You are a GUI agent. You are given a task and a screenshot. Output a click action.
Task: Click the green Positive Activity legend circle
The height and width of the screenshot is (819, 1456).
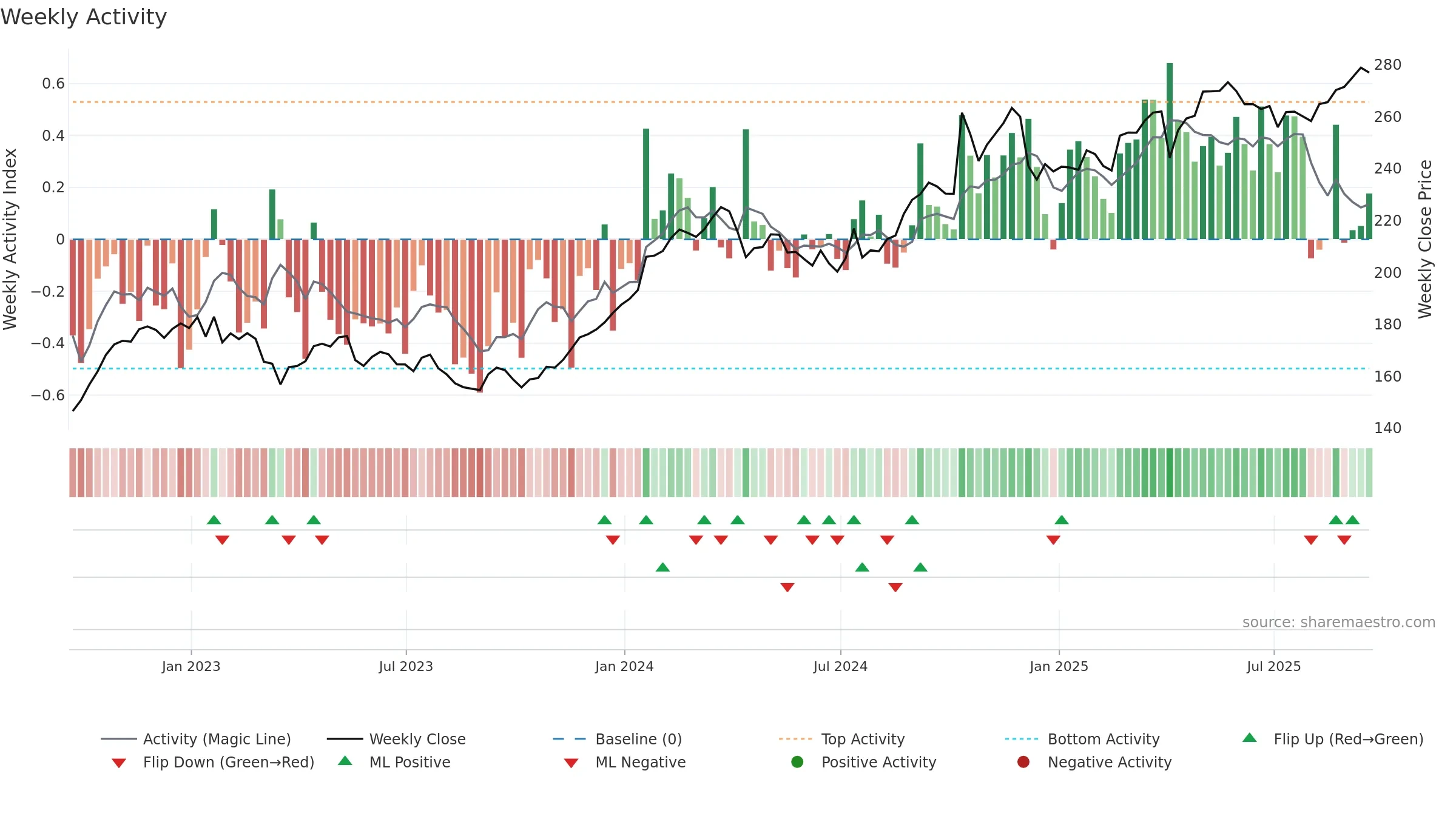pos(798,762)
